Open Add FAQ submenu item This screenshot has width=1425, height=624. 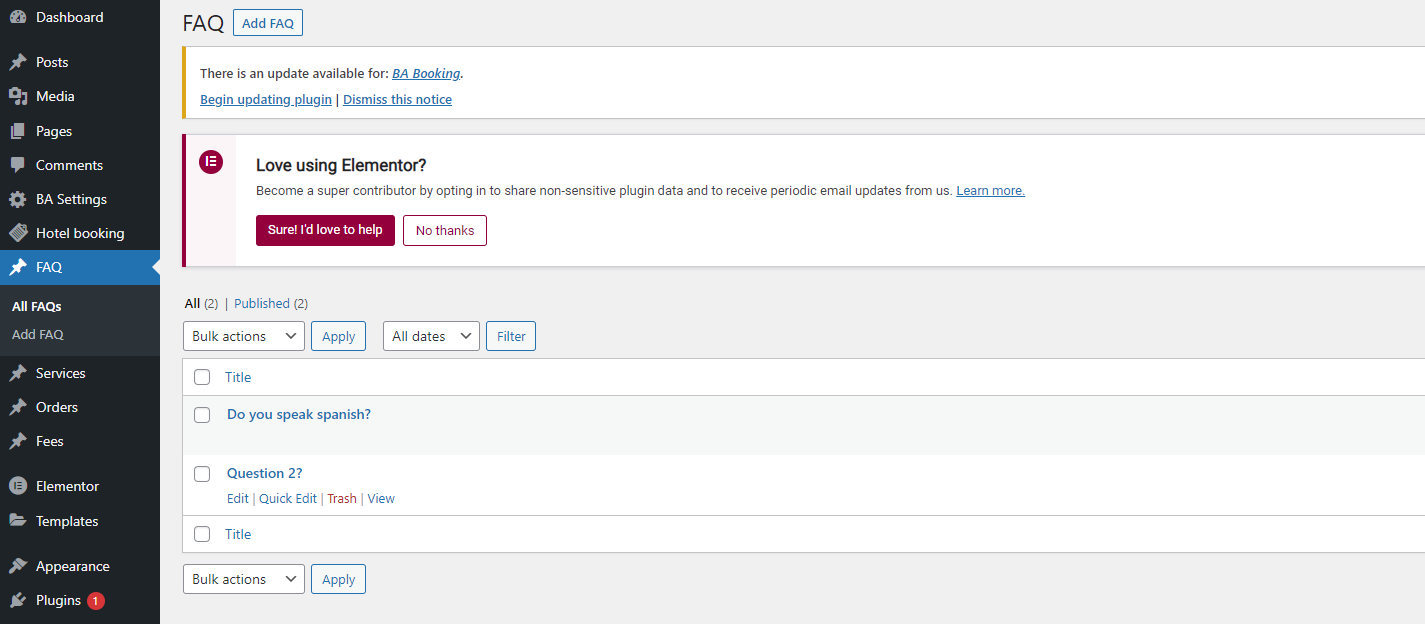(38, 335)
